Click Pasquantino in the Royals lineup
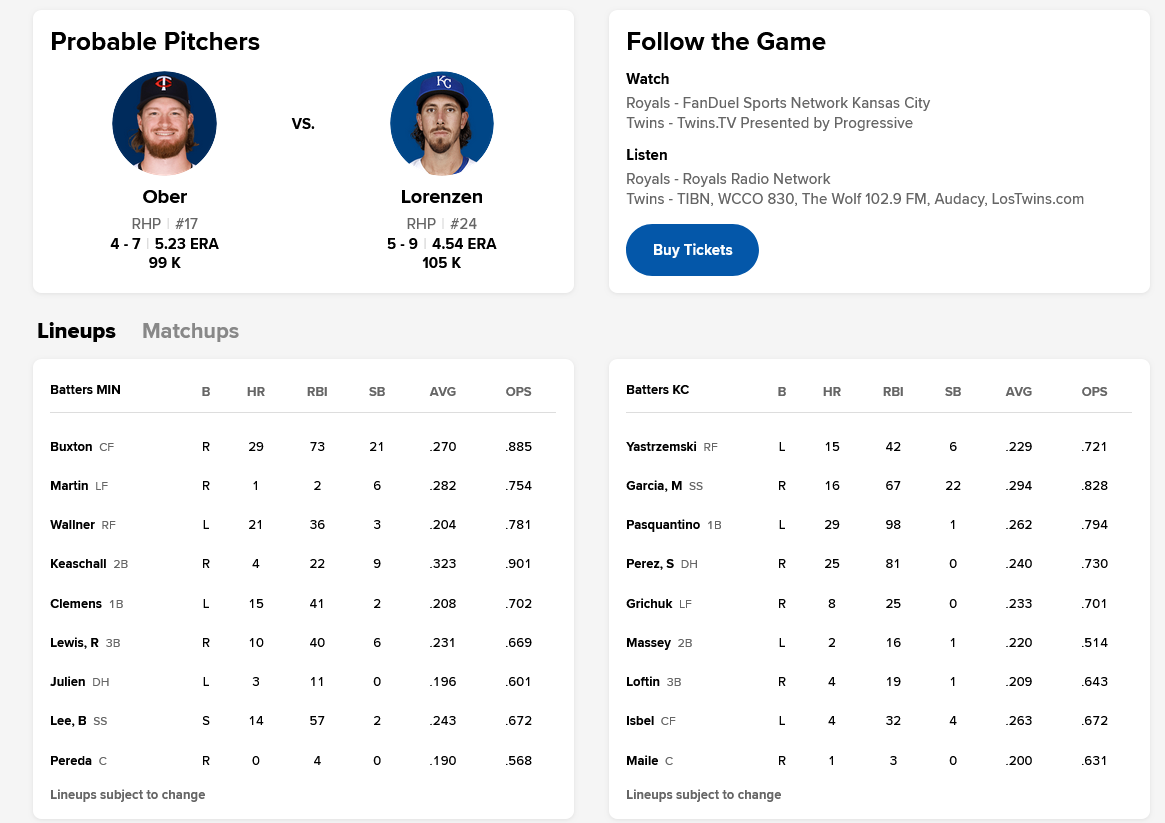The height and width of the screenshot is (823, 1165). pos(663,525)
